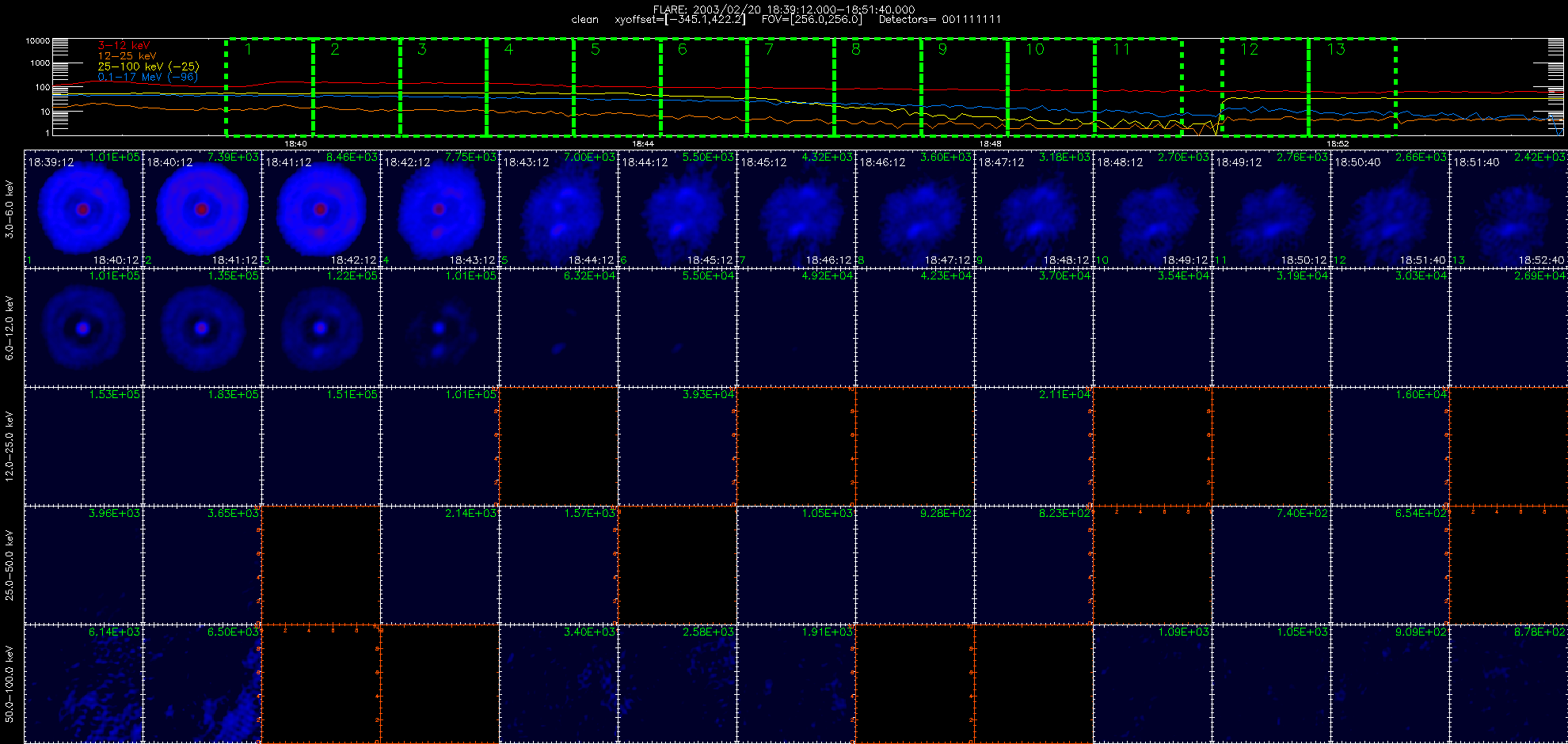
Task: Select interval box 13 in the light curve
Action: (1352, 87)
